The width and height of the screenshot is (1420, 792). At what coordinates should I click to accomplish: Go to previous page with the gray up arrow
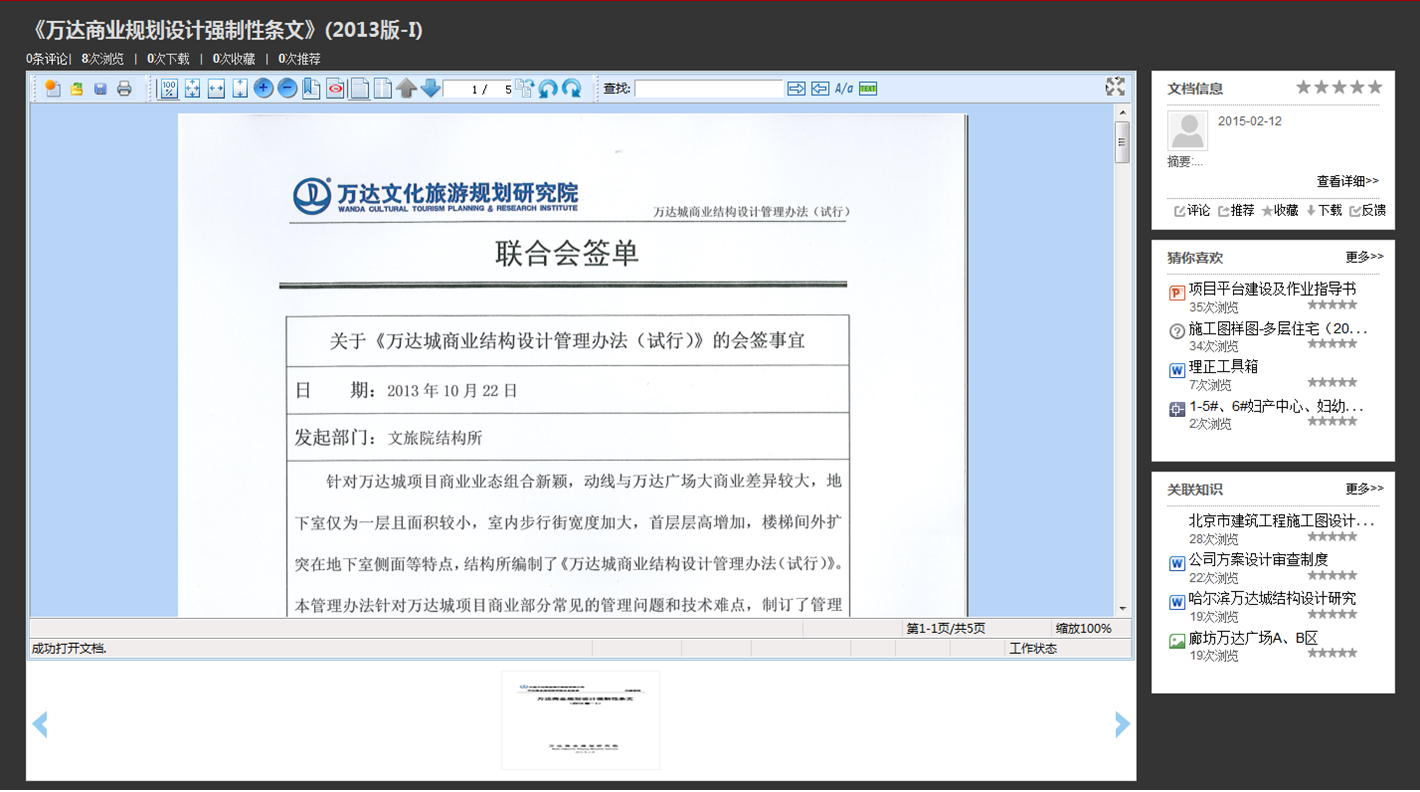click(406, 88)
